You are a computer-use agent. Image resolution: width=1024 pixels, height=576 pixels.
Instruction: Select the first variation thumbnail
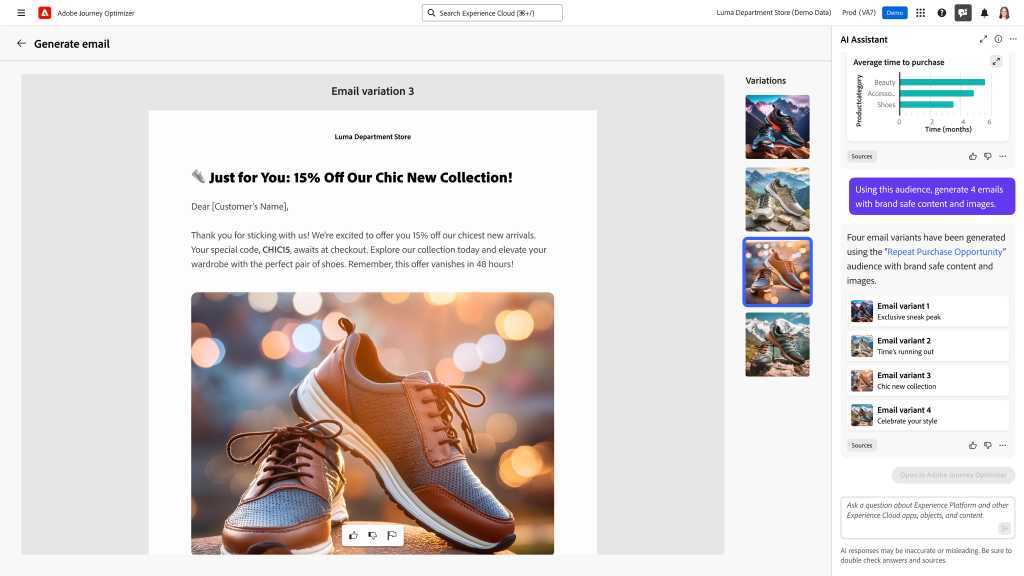pyautogui.click(x=777, y=127)
